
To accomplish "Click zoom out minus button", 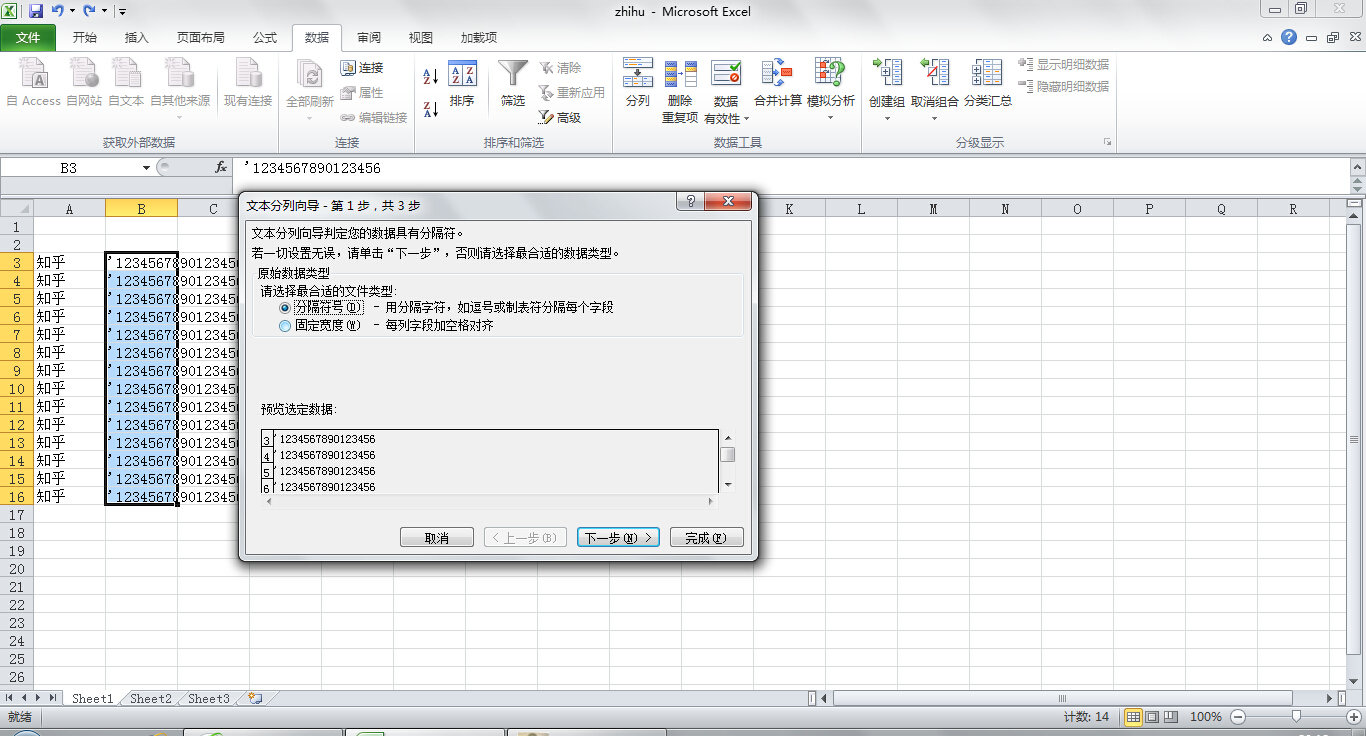I will (1238, 717).
